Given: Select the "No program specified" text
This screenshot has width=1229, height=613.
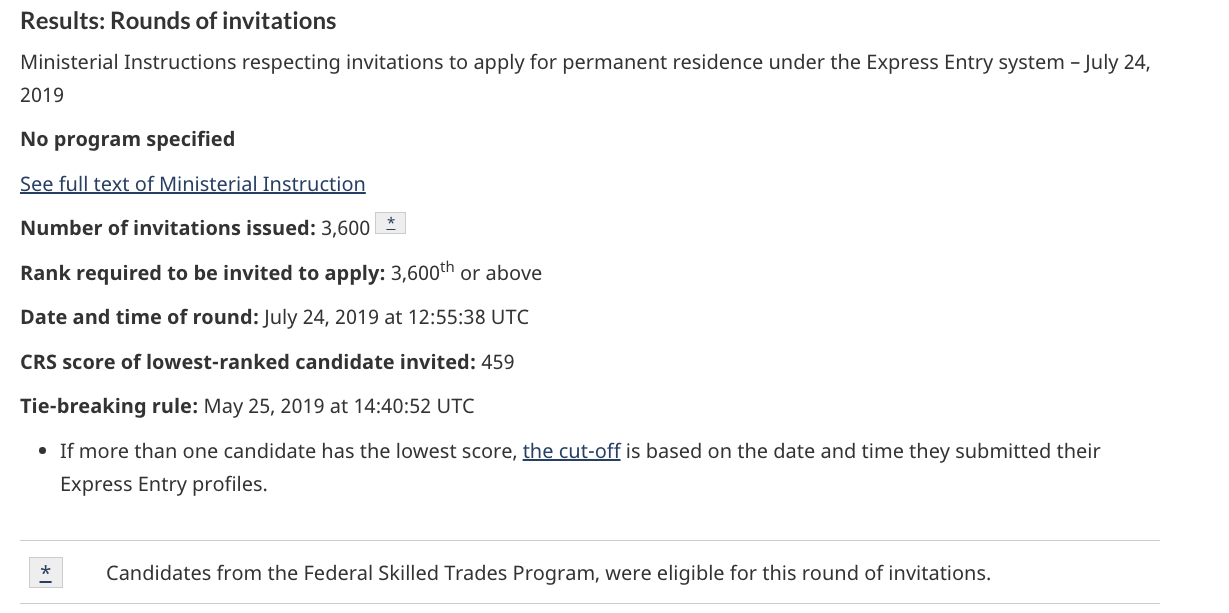Looking at the screenshot, I should pos(127,139).
